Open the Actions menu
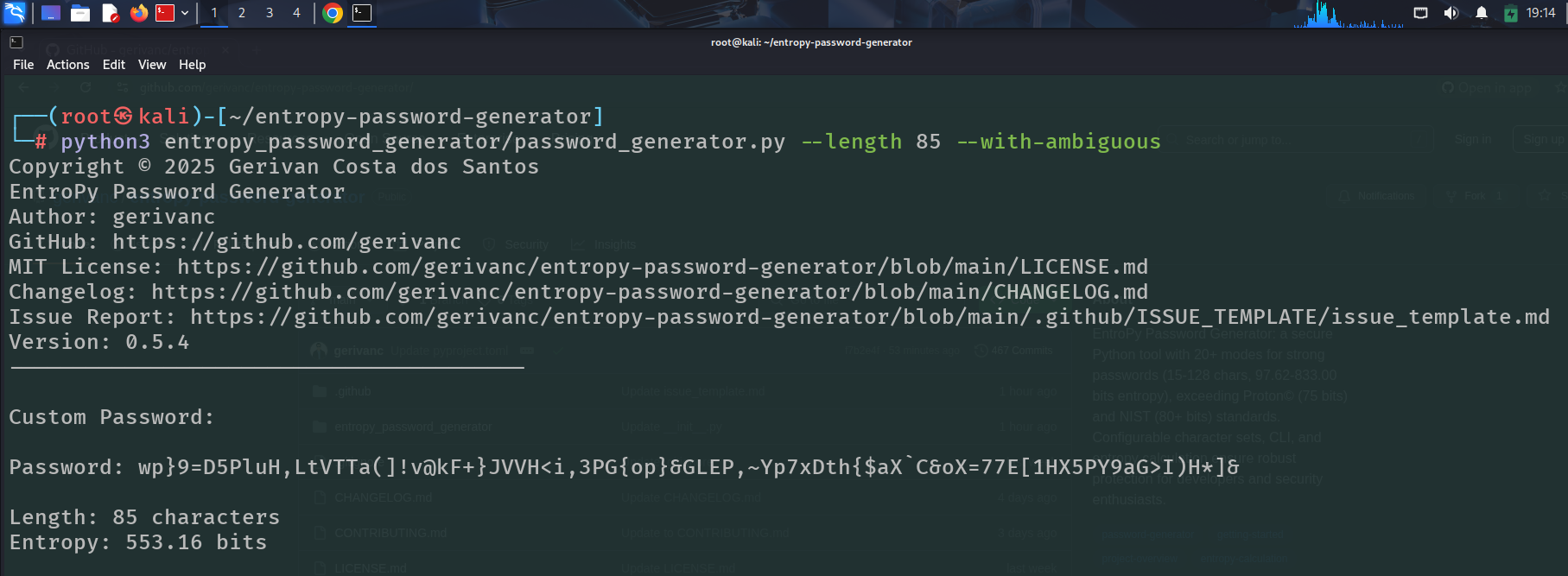Image resolution: width=1568 pixels, height=576 pixels. coord(67,65)
